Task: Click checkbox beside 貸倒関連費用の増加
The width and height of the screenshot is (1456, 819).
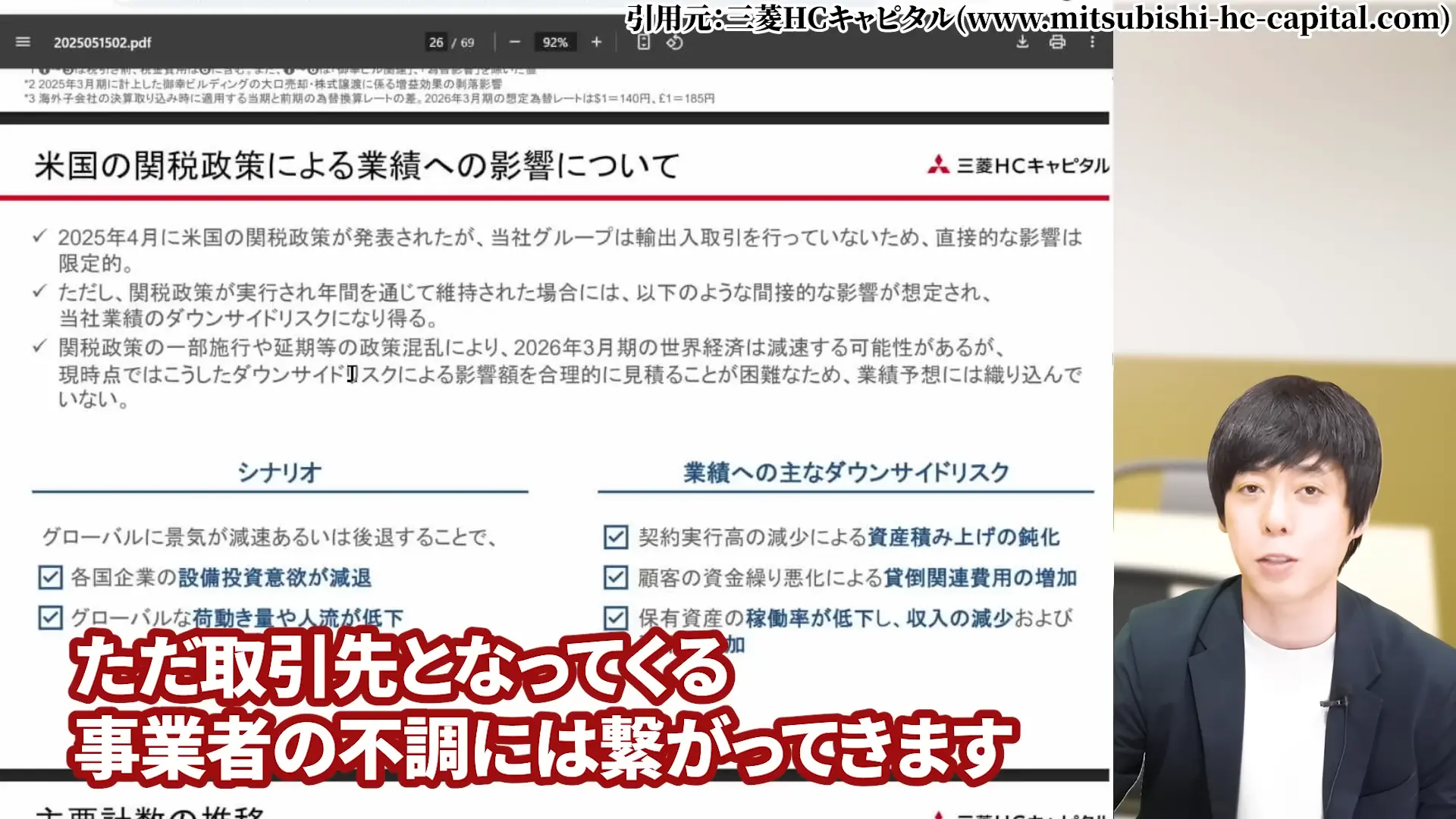Action: (x=616, y=578)
